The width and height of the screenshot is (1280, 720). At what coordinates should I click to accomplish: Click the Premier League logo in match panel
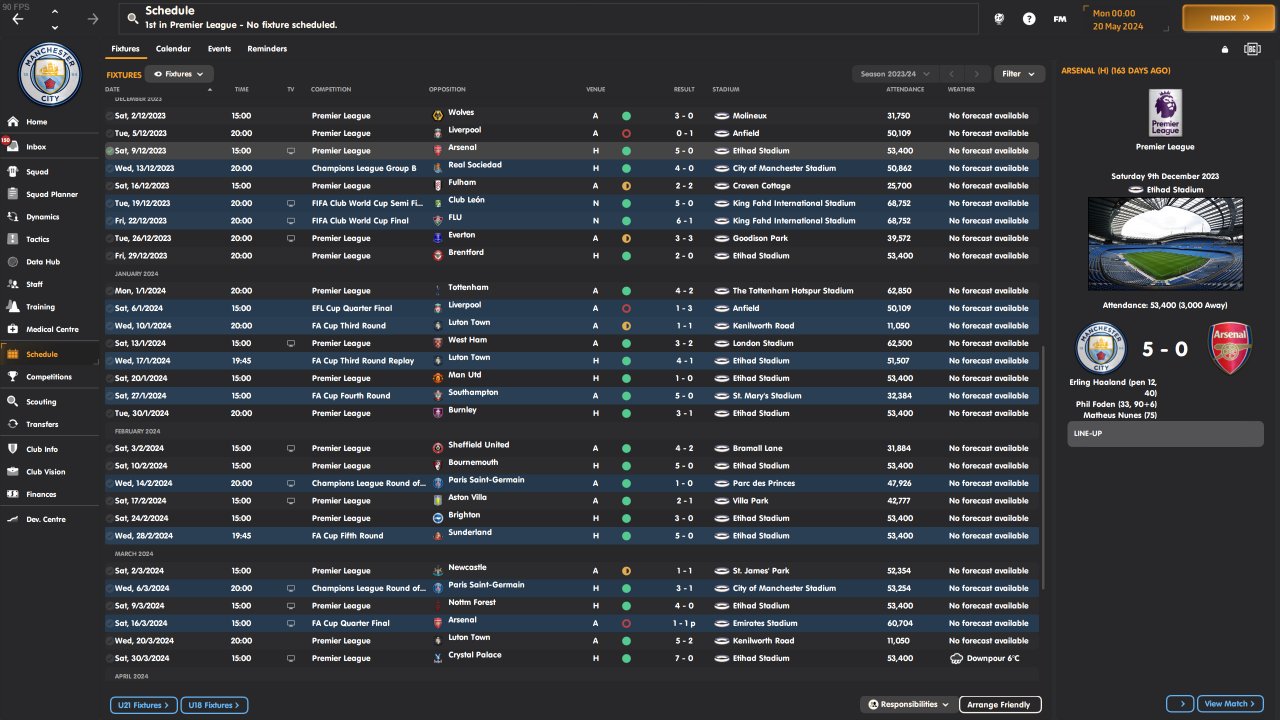(x=1165, y=112)
